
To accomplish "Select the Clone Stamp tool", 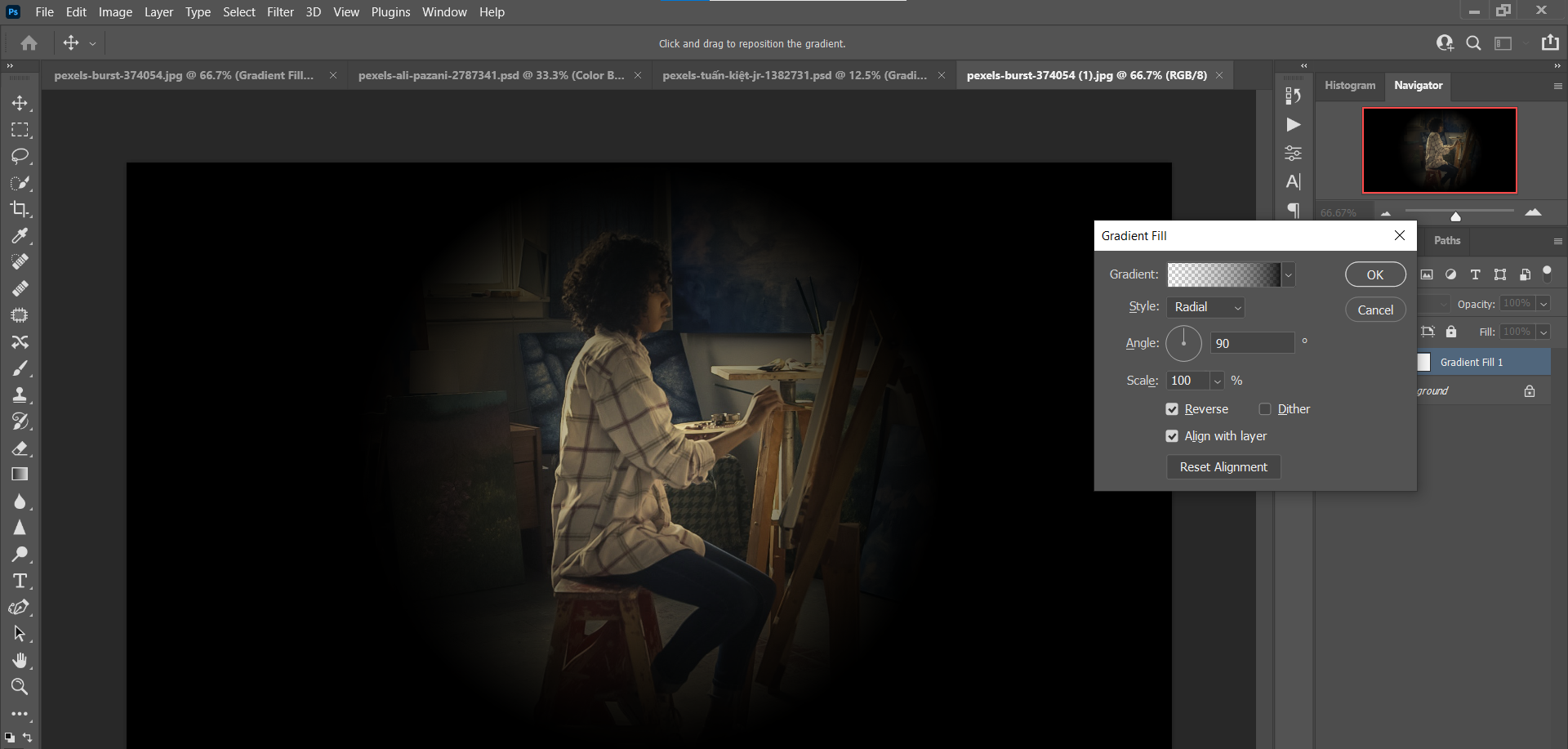I will click(x=20, y=395).
